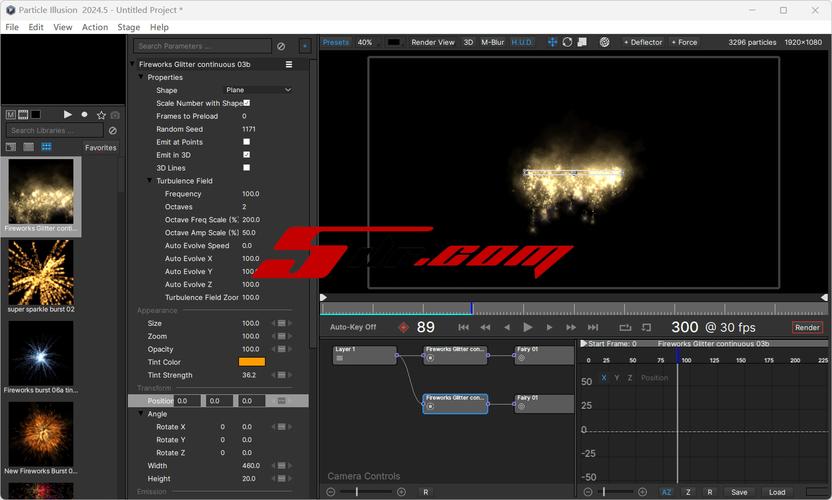The image size is (832, 500).
Task: Open the orange Tint Color swatch
Action: pyautogui.click(x=252, y=362)
